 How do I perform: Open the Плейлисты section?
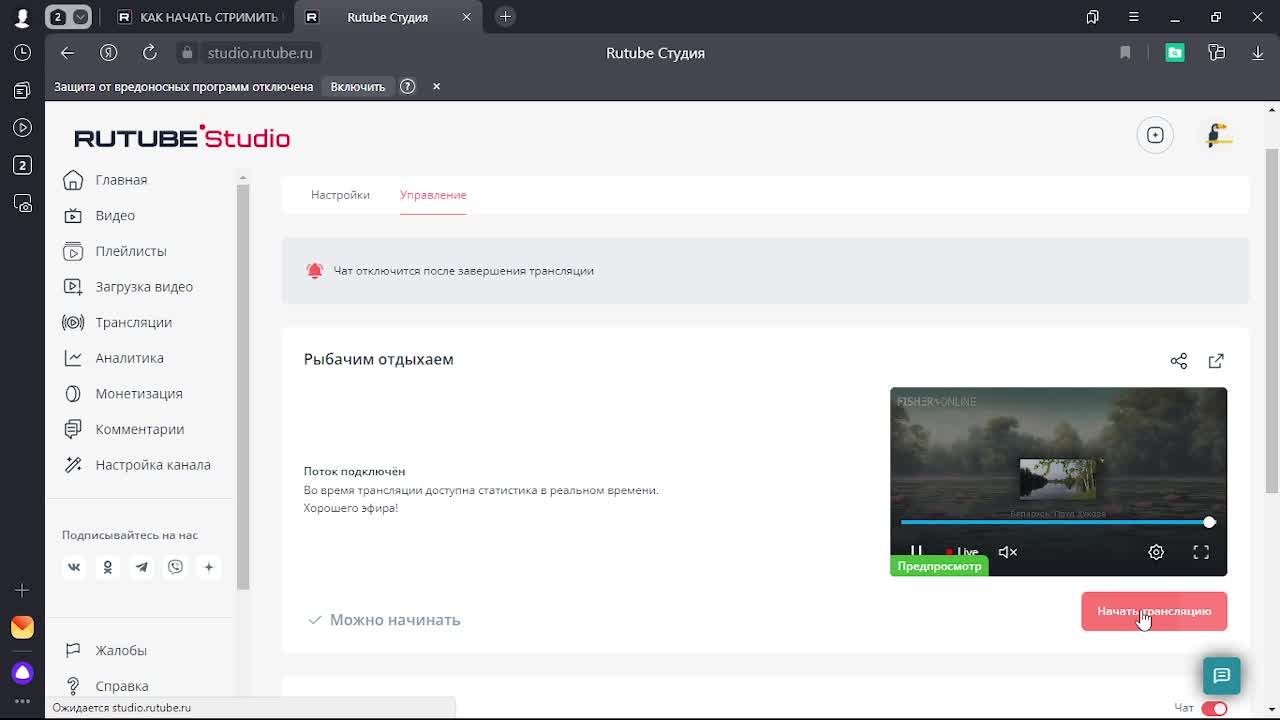coord(131,251)
